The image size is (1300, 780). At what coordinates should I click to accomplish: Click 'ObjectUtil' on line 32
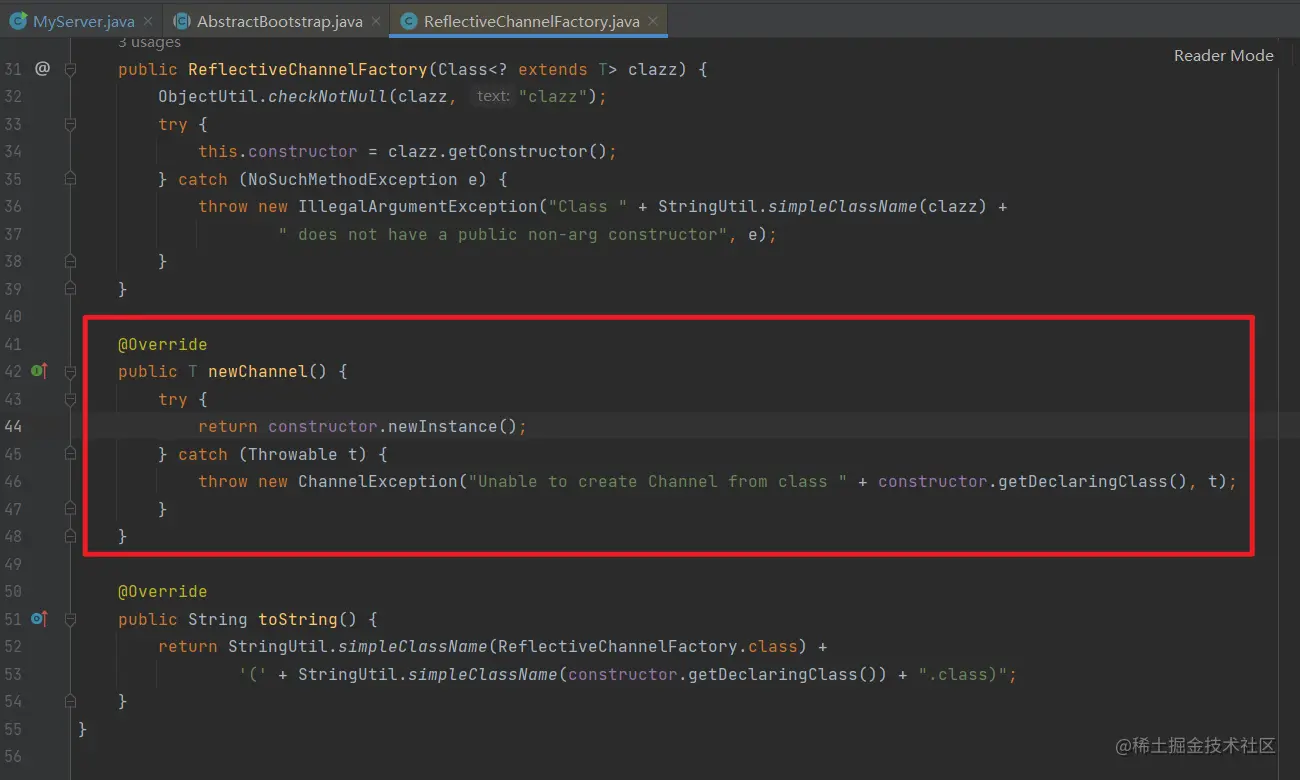208,96
